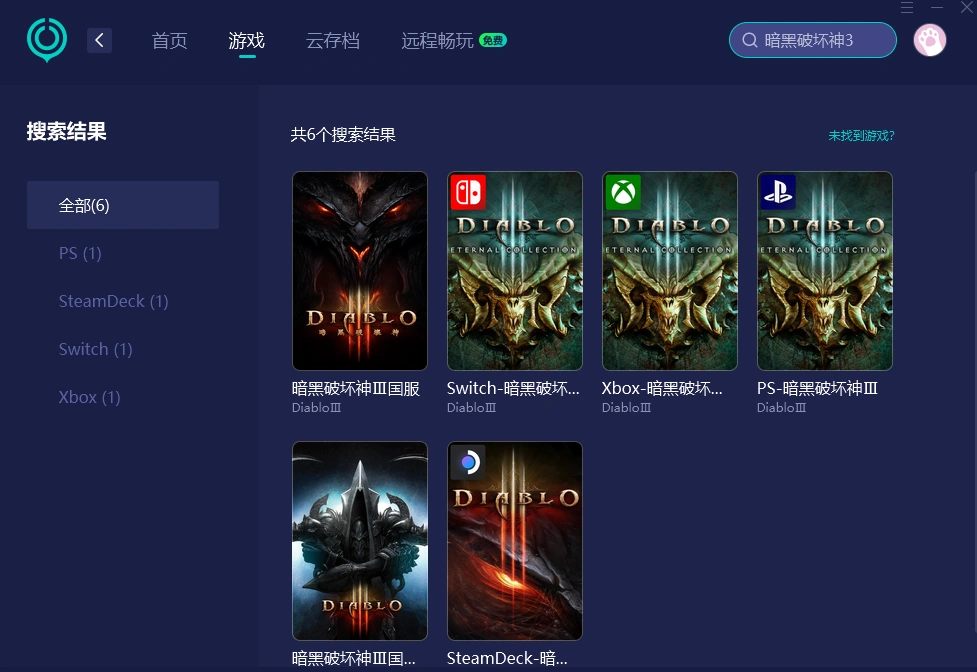The height and width of the screenshot is (672, 977).
Task: Click the Switch badge on the Diablo cover
Action: [467, 192]
